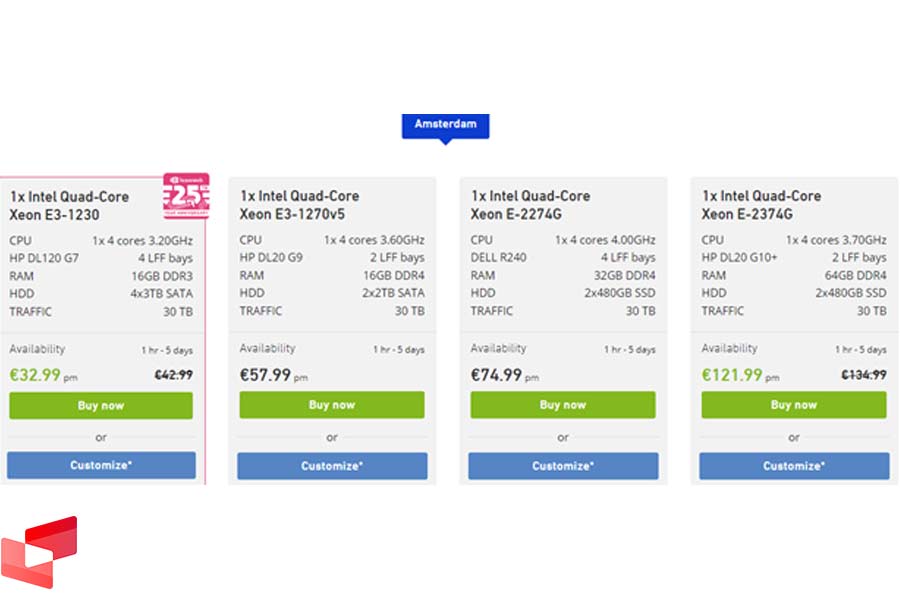Buy now the Xeon E3-1230 server
The height and width of the screenshot is (600, 900).
[101, 405]
